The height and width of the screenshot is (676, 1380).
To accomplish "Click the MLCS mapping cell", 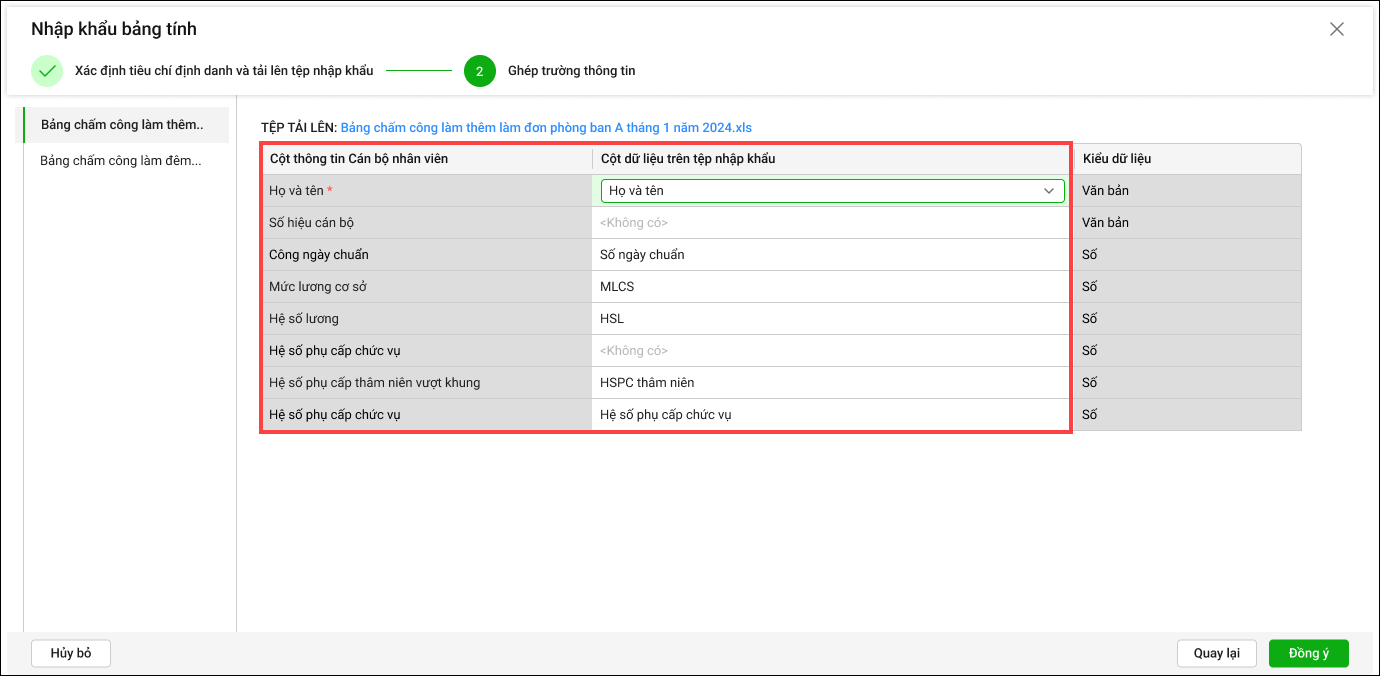I will coord(830,287).
